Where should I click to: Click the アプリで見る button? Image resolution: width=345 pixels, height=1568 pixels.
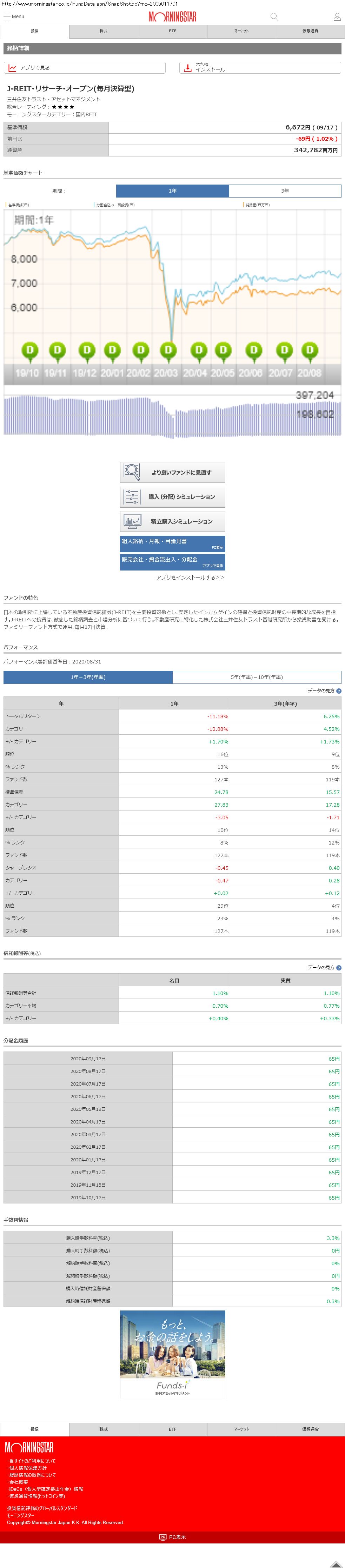(85, 68)
